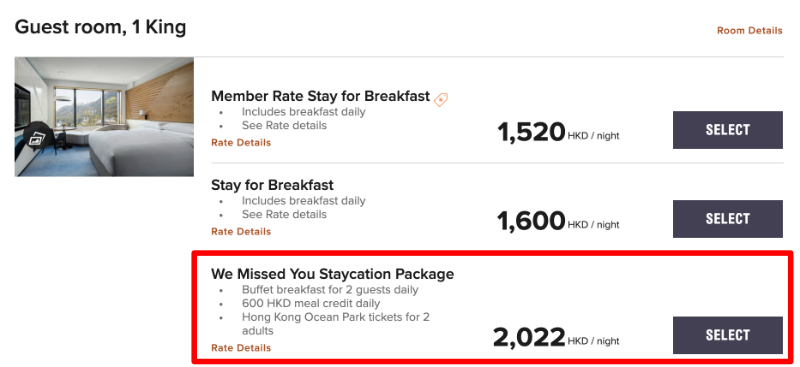The image size is (800, 367).
Task: Click the 2,022 HKD per night price
Action: 556,337
